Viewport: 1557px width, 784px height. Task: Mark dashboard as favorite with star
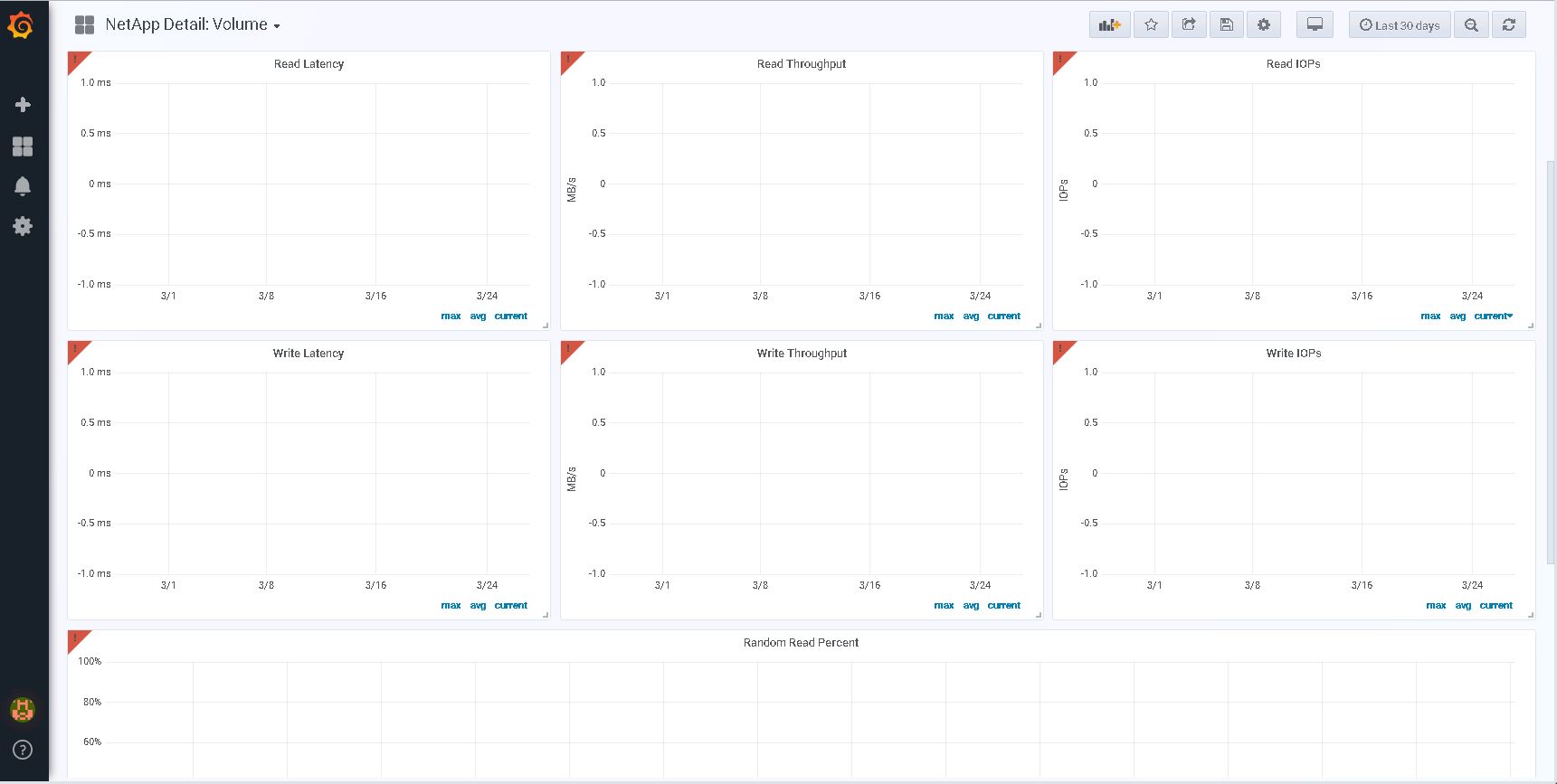1151,25
